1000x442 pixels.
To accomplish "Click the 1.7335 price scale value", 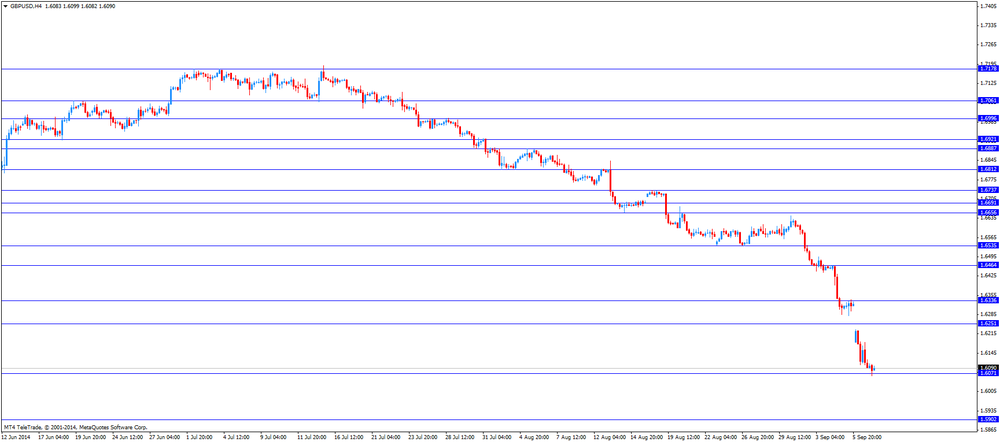I will pyautogui.click(x=989, y=26).
